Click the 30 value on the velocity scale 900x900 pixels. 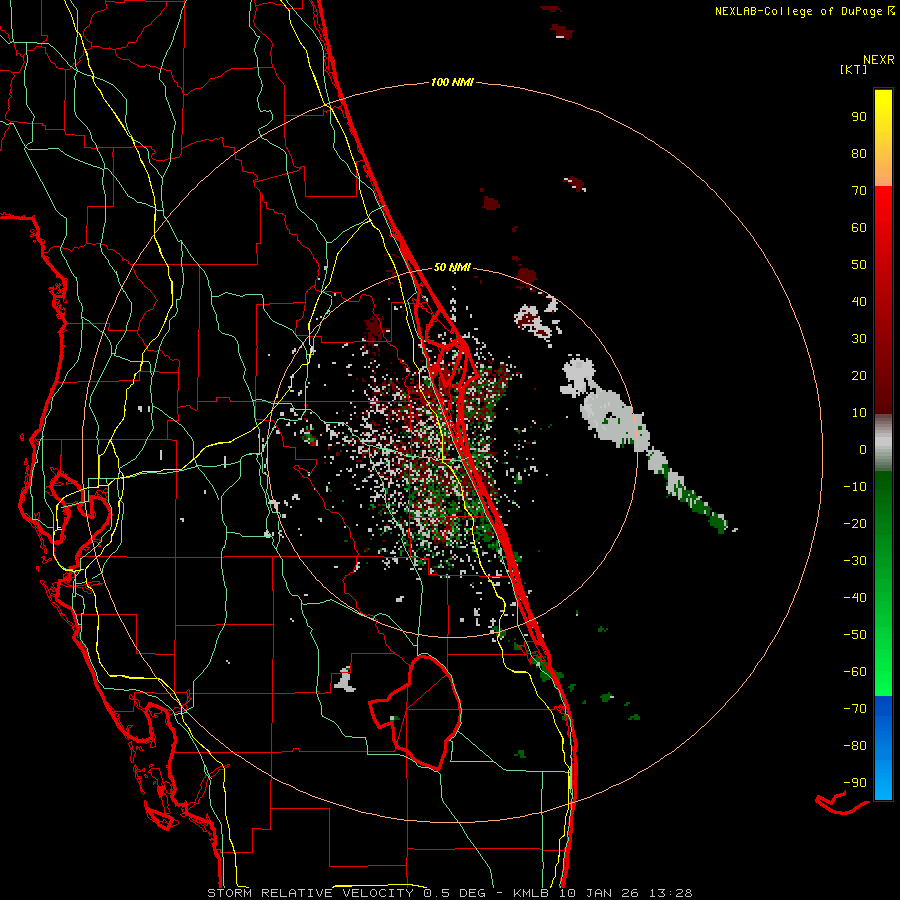tap(859, 339)
